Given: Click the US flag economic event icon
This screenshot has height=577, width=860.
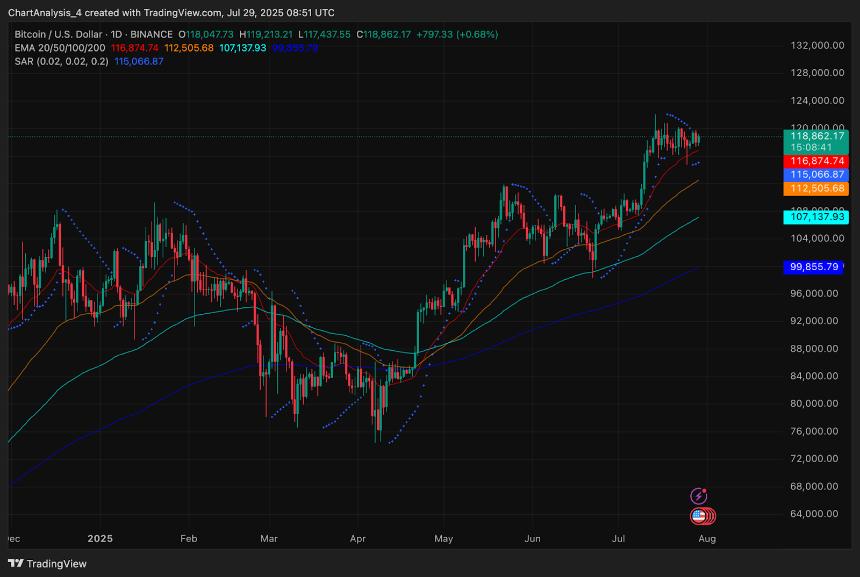Looking at the screenshot, I should (x=699, y=516).
